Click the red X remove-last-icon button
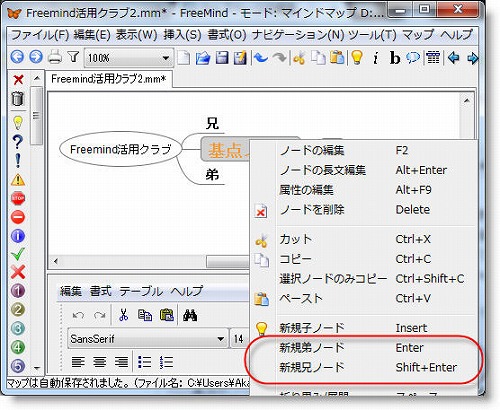 point(18,80)
